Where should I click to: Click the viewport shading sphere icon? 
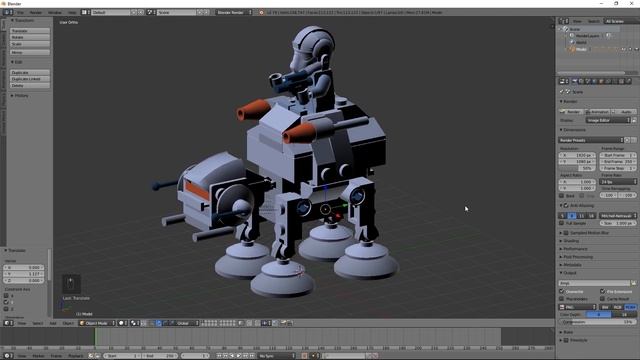point(121,323)
